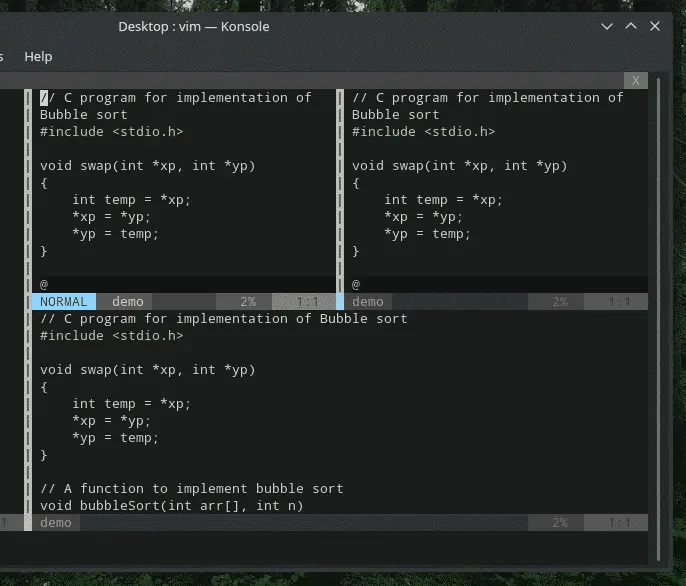Click 'void swap' line in top-right pane
This screenshot has width=686, height=586.
tap(459, 166)
